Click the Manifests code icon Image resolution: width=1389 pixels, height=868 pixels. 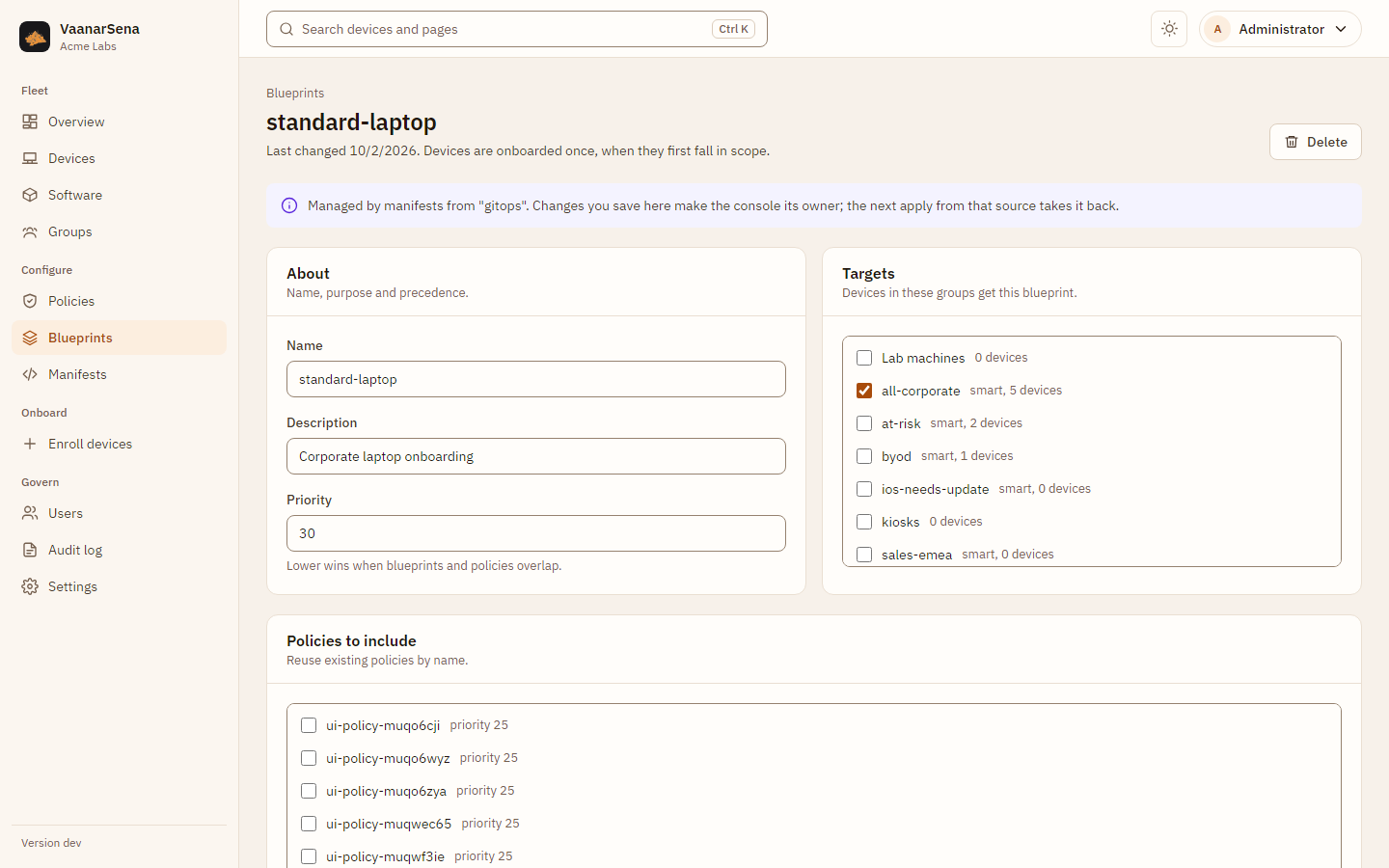30,374
